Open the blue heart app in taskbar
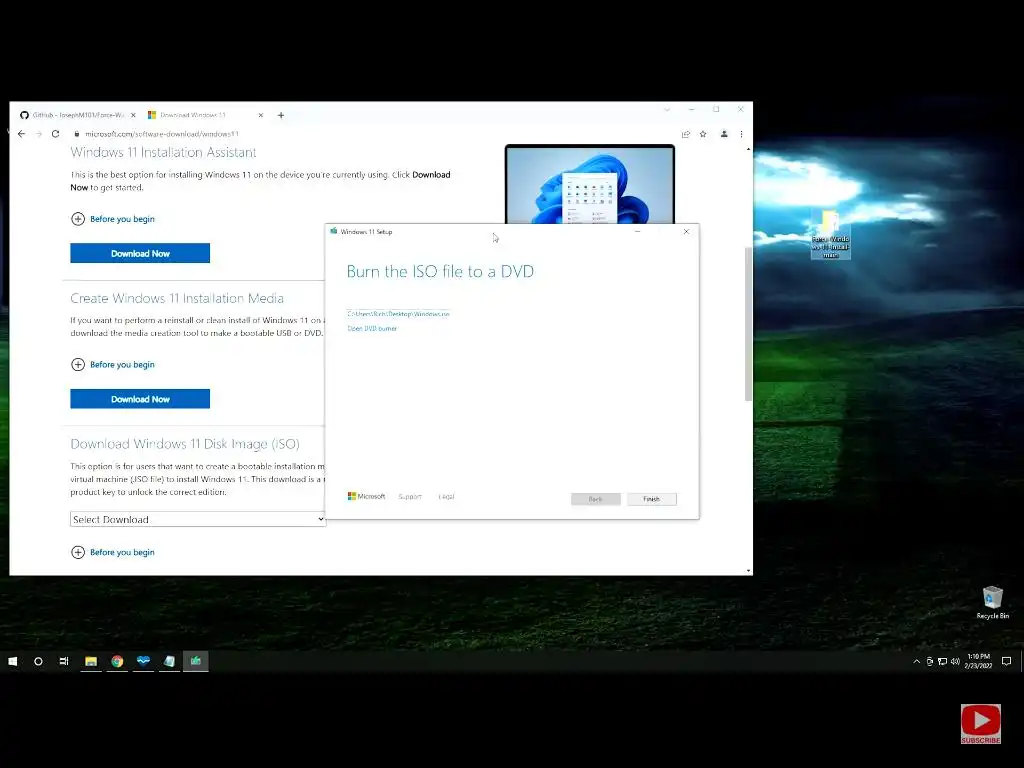Image resolution: width=1024 pixels, height=768 pixels. pyautogui.click(x=143, y=661)
